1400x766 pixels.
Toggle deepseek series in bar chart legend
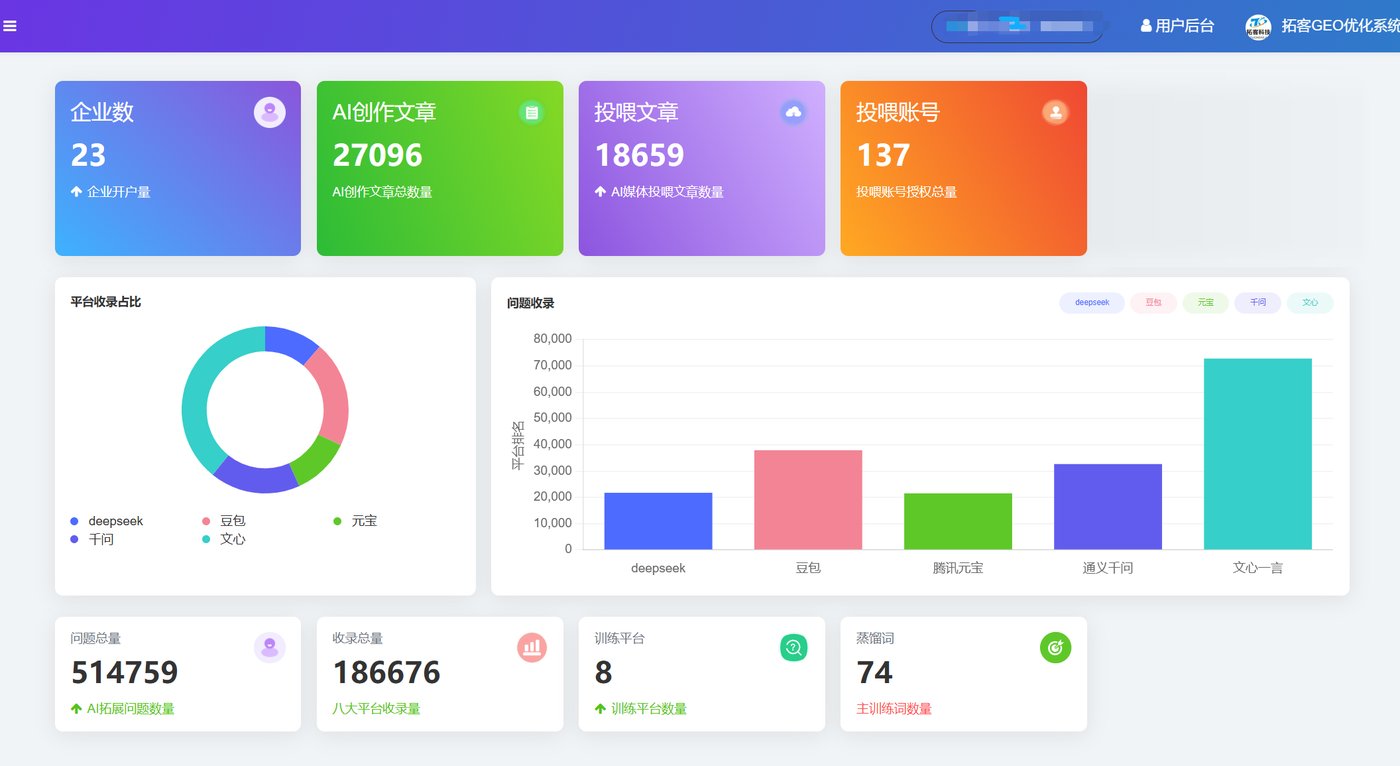pyautogui.click(x=1092, y=303)
